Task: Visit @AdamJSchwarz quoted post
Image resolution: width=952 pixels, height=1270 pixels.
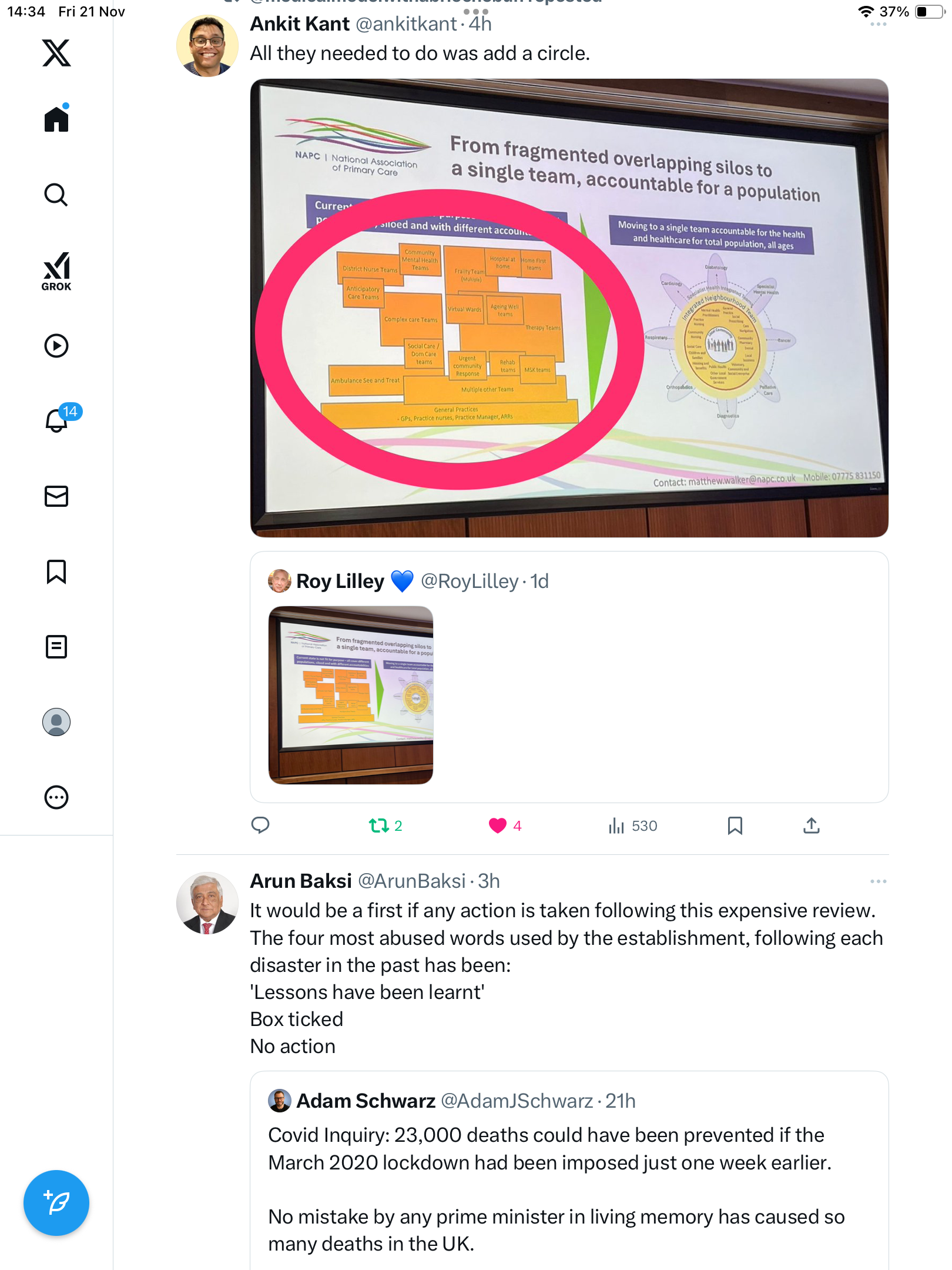Action: 569,1170
